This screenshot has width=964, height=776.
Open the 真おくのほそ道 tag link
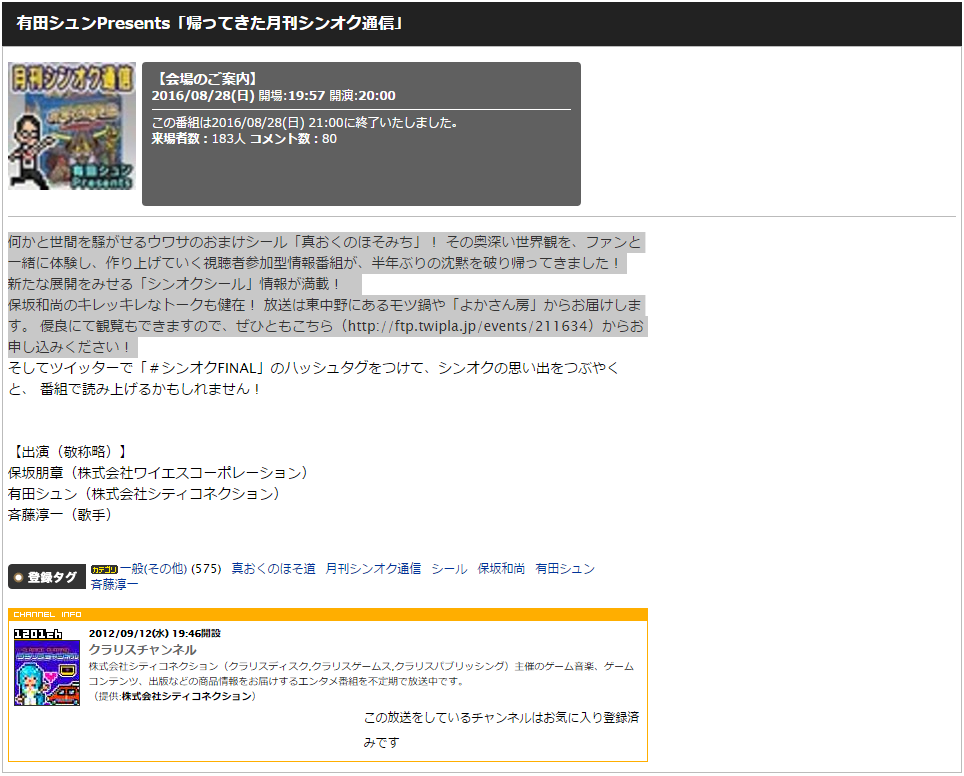pyautogui.click(x=273, y=569)
